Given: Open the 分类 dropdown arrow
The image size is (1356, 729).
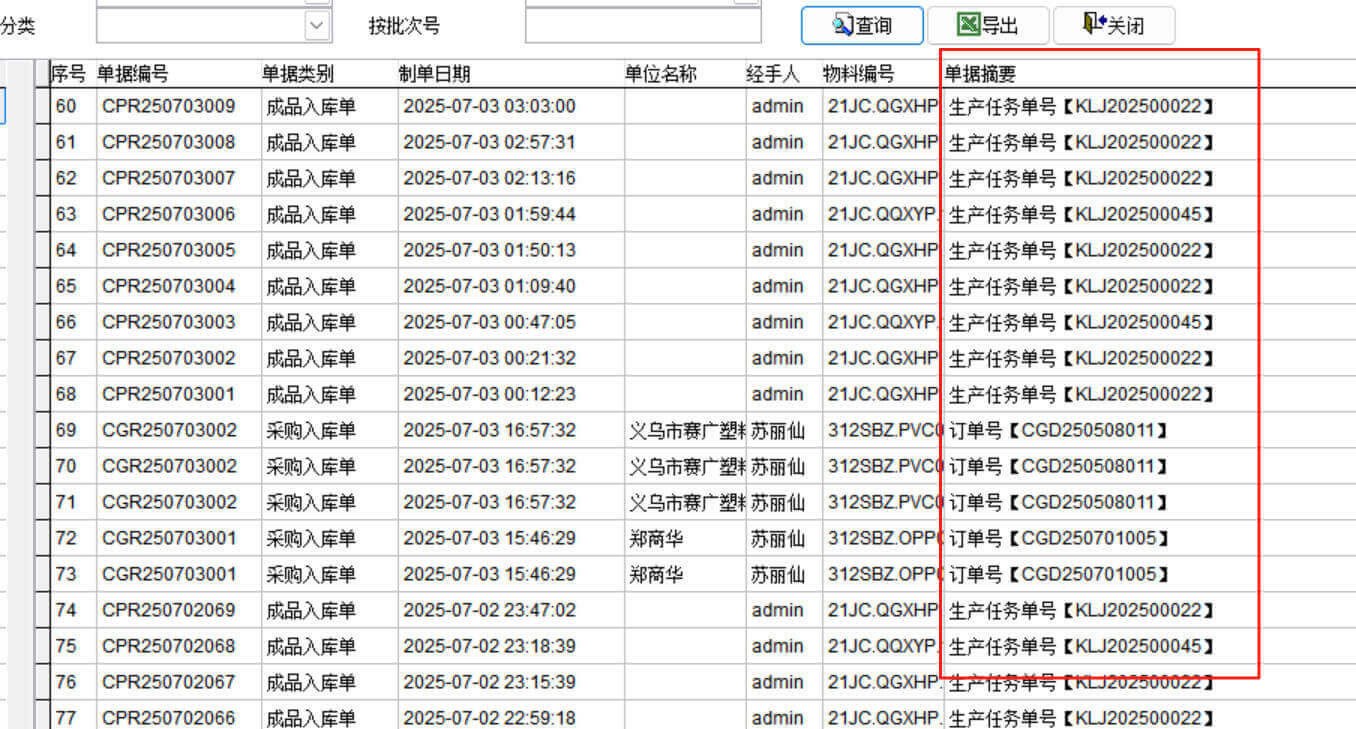Looking at the screenshot, I should point(317,26).
